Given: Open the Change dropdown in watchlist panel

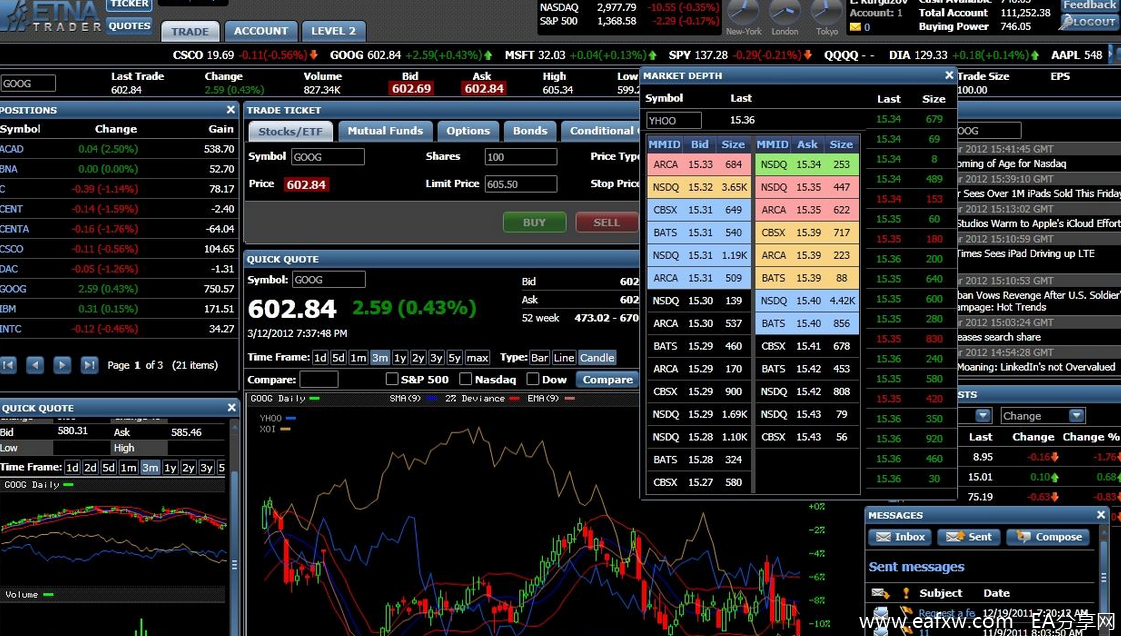Looking at the screenshot, I should click(1076, 416).
